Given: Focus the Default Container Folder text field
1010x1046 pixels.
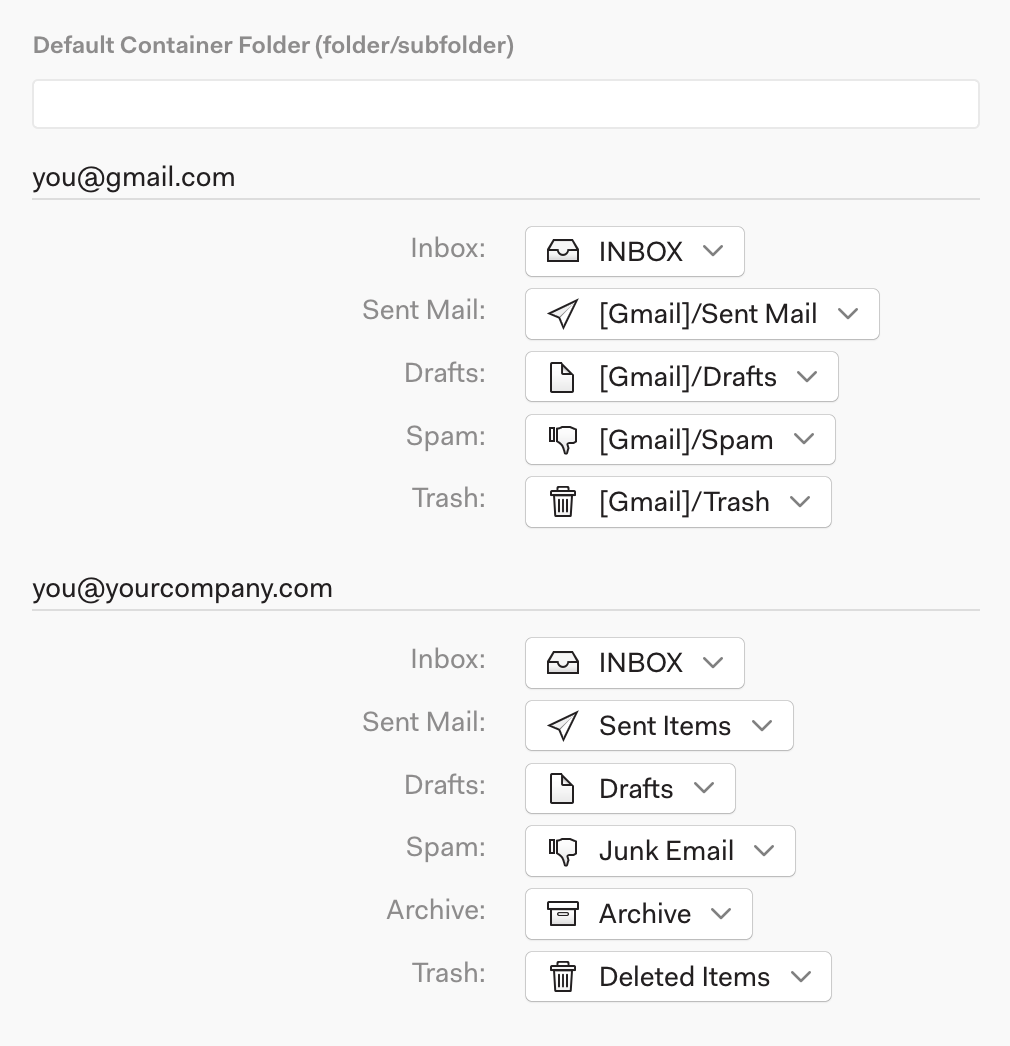Looking at the screenshot, I should (x=506, y=104).
